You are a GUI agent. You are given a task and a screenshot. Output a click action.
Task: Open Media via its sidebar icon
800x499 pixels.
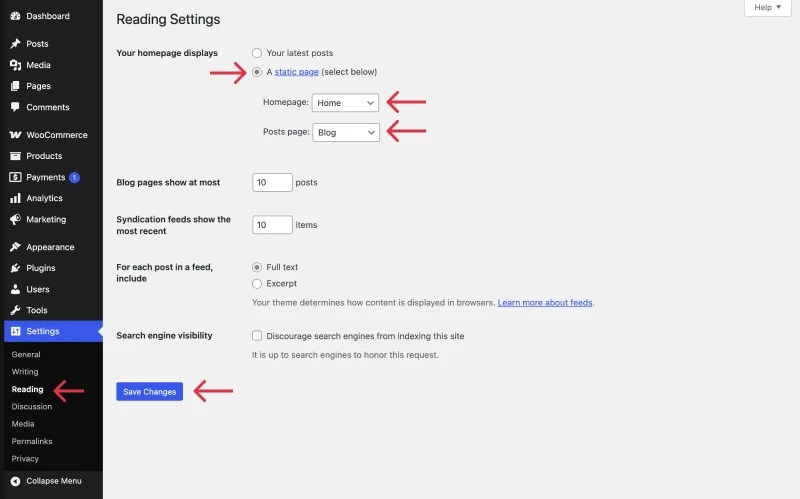click(15, 65)
